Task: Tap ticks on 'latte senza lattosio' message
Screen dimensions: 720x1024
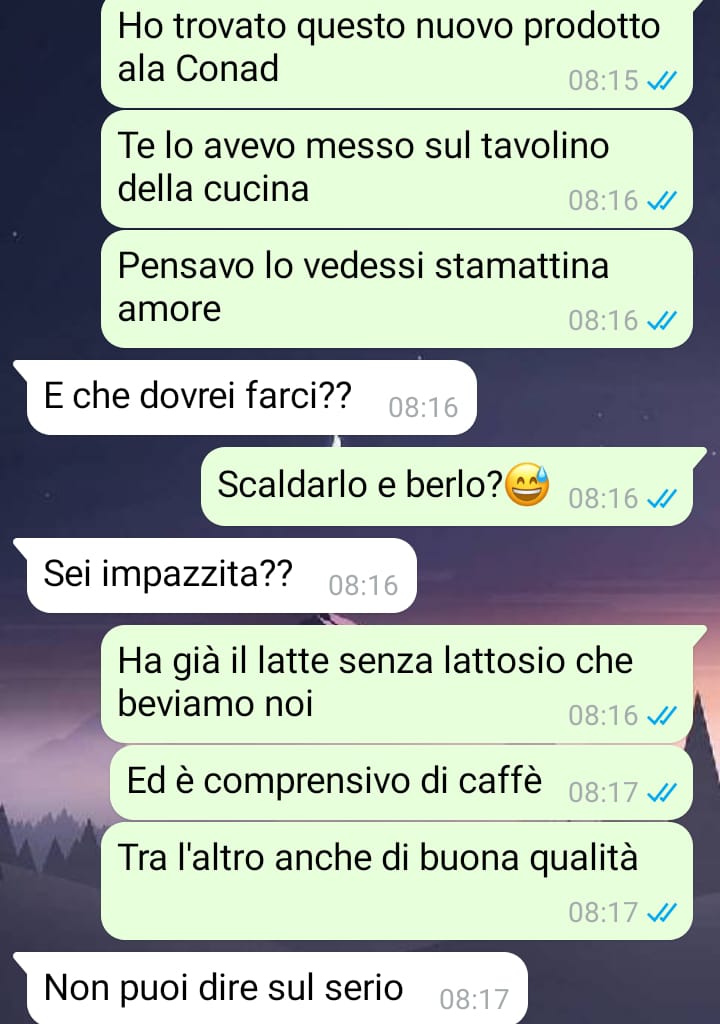Action: [x=661, y=716]
